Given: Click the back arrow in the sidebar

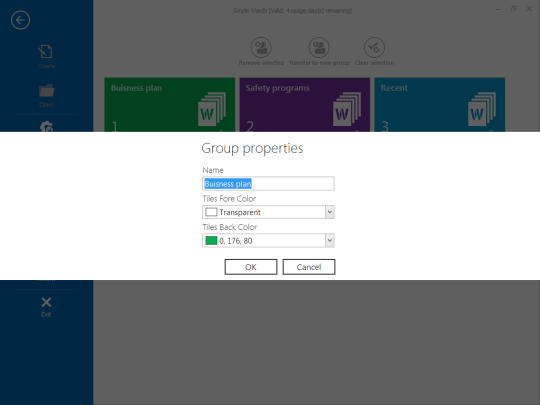Looking at the screenshot, I should [x=20, y=20].
